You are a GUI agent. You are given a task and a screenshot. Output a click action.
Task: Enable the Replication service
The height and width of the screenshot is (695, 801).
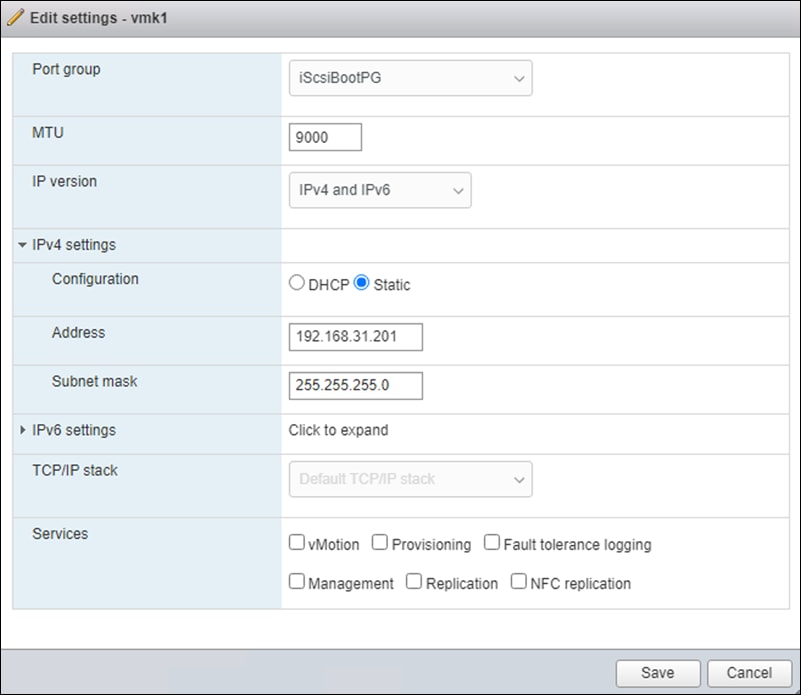click(413, 580)
